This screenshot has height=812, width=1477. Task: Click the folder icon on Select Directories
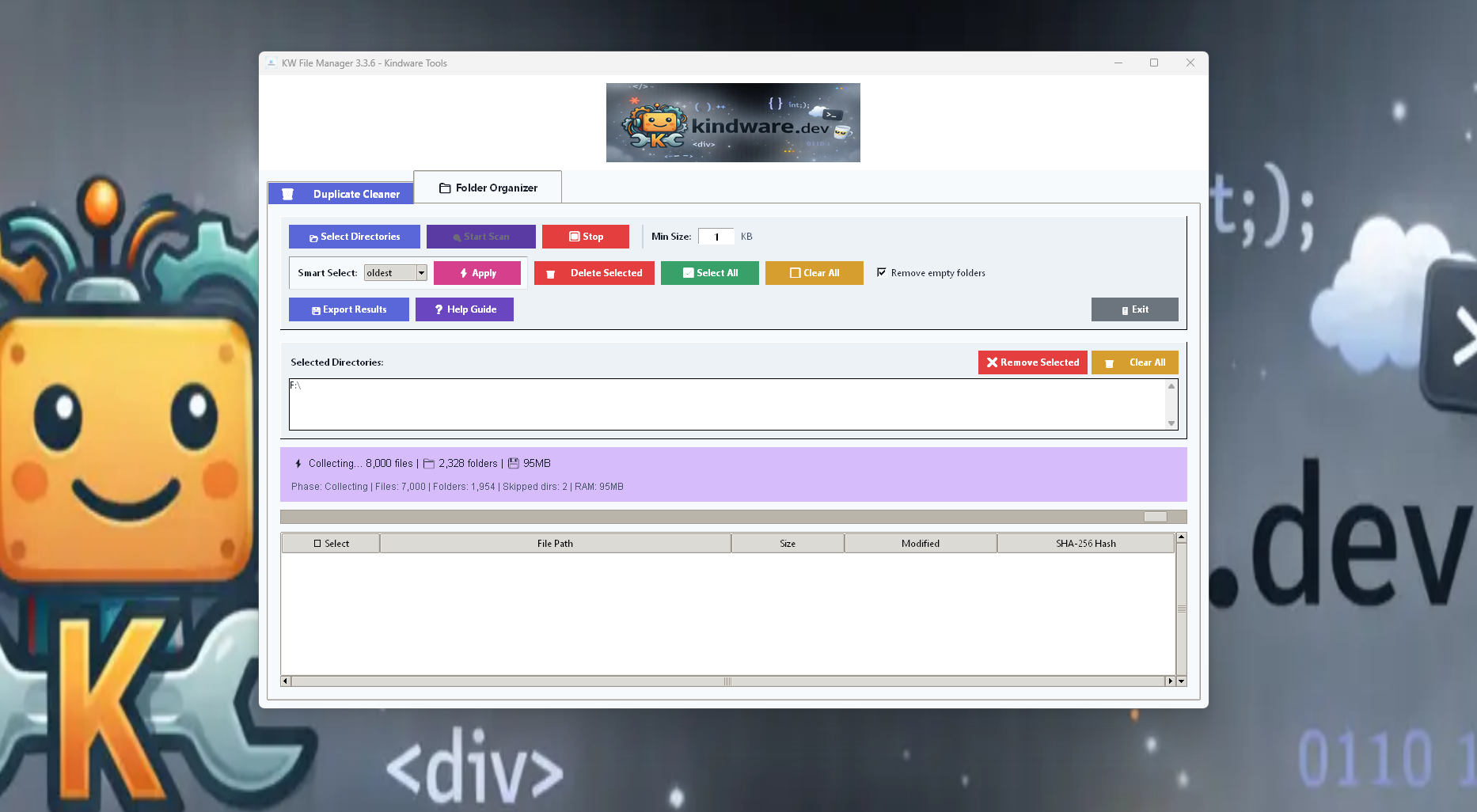[x=313, y=237]
